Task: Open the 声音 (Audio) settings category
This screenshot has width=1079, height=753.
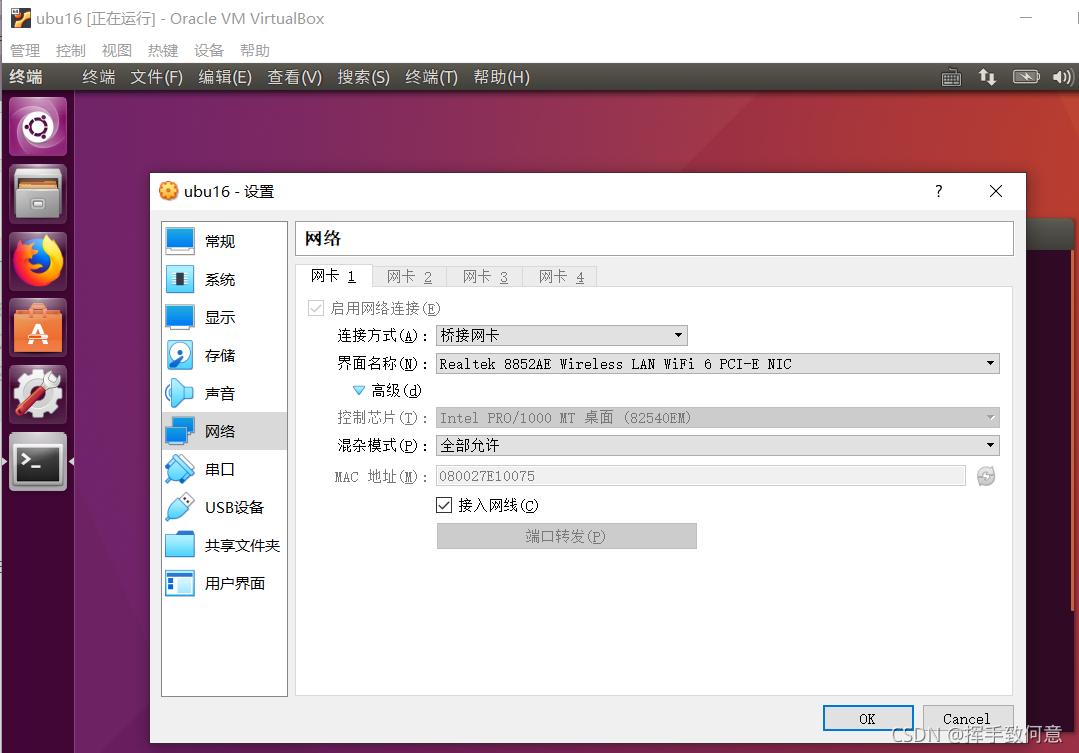Action: point(224,393)
